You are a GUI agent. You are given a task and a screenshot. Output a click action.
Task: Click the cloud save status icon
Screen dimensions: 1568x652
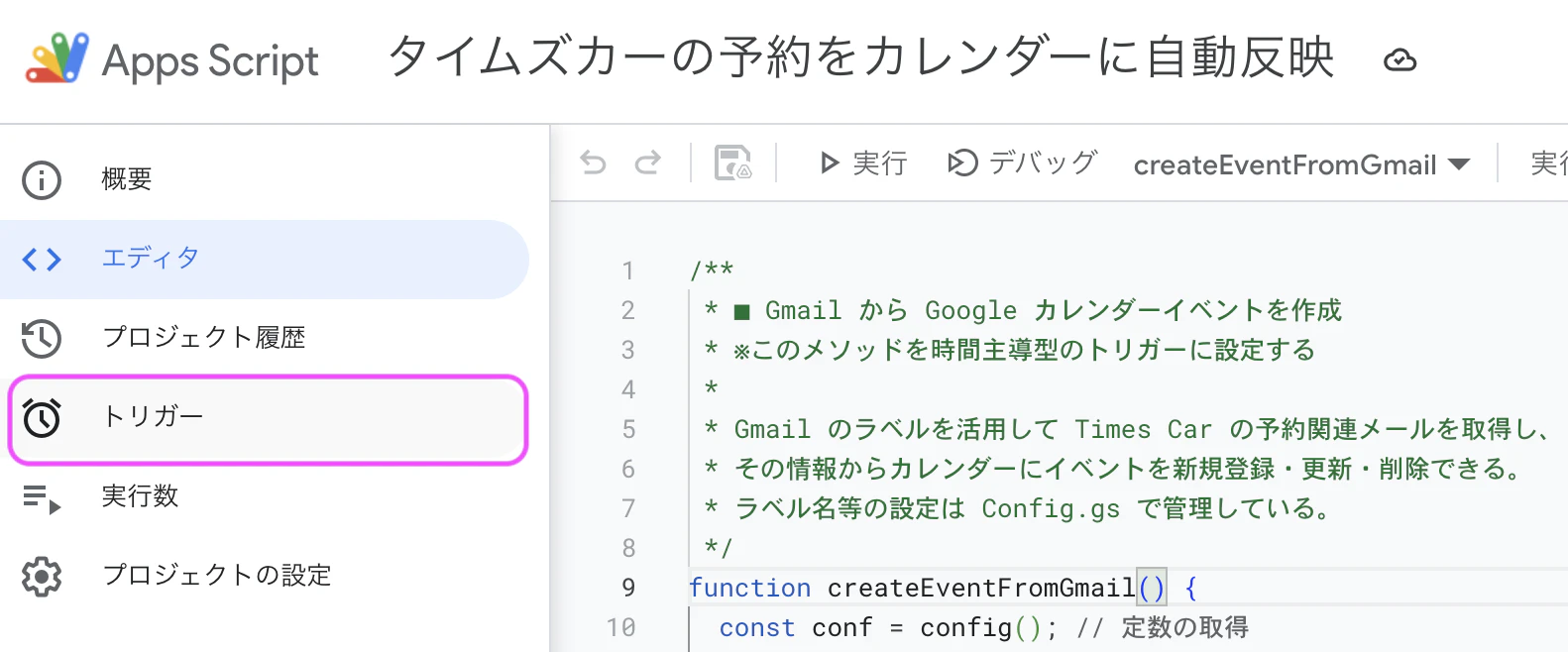[x=1400, y=60]
